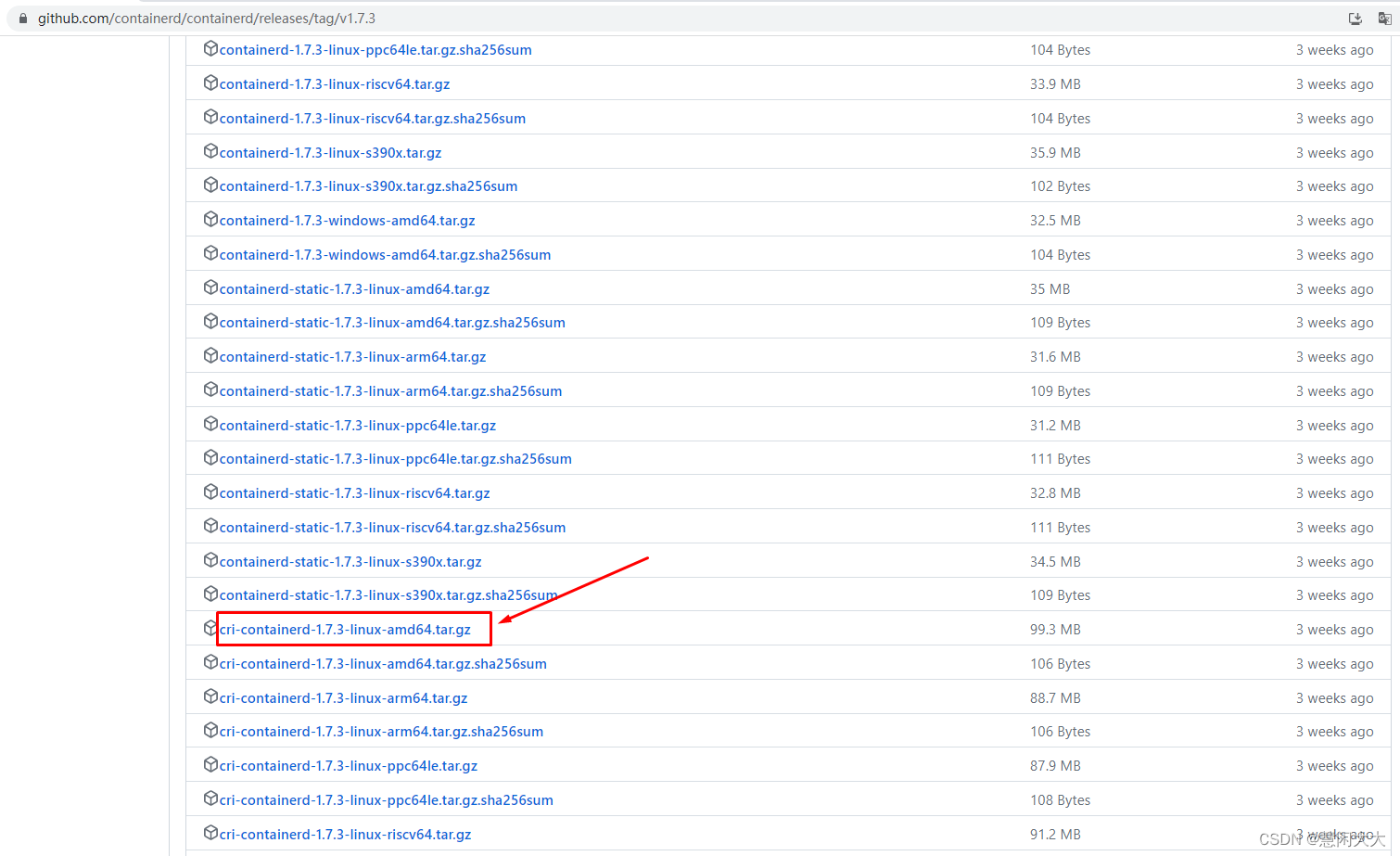Click package icon beside containerd-1.7.3-linux-s390x.tar.gz.sha256sum
This screenshot has width=1400, height=856.
[x=210, y=185]
